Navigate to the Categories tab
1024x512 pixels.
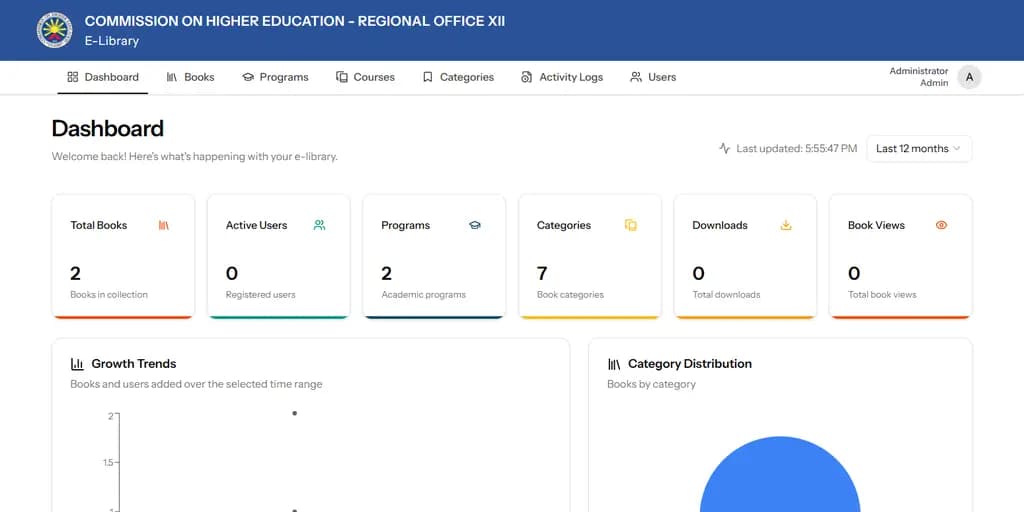pos(458,77)
